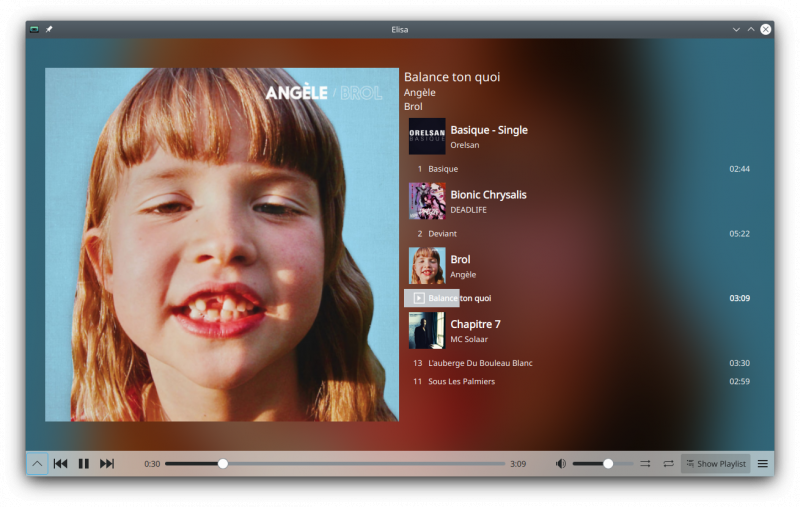Click the large Angèle Brol cover art
This screenshot has width=800, height=507.
click(222, 245)
